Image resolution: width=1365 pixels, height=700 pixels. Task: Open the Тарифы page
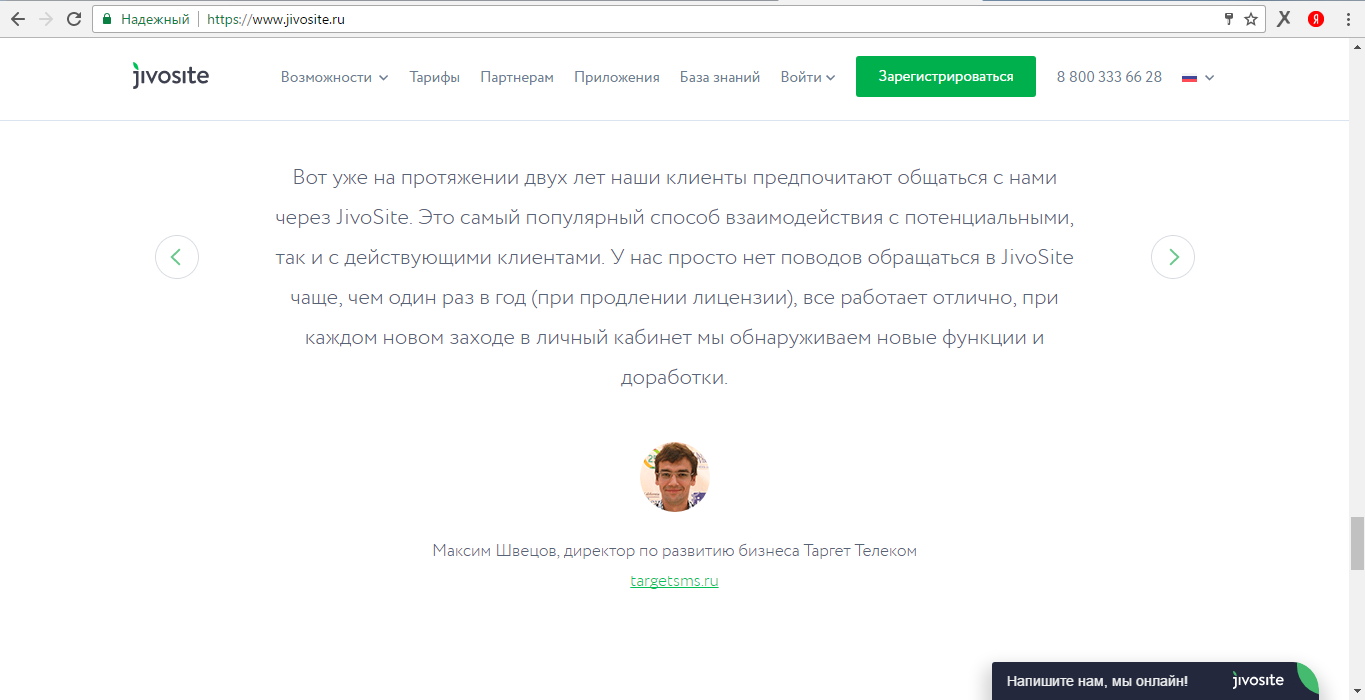[434, 77]
